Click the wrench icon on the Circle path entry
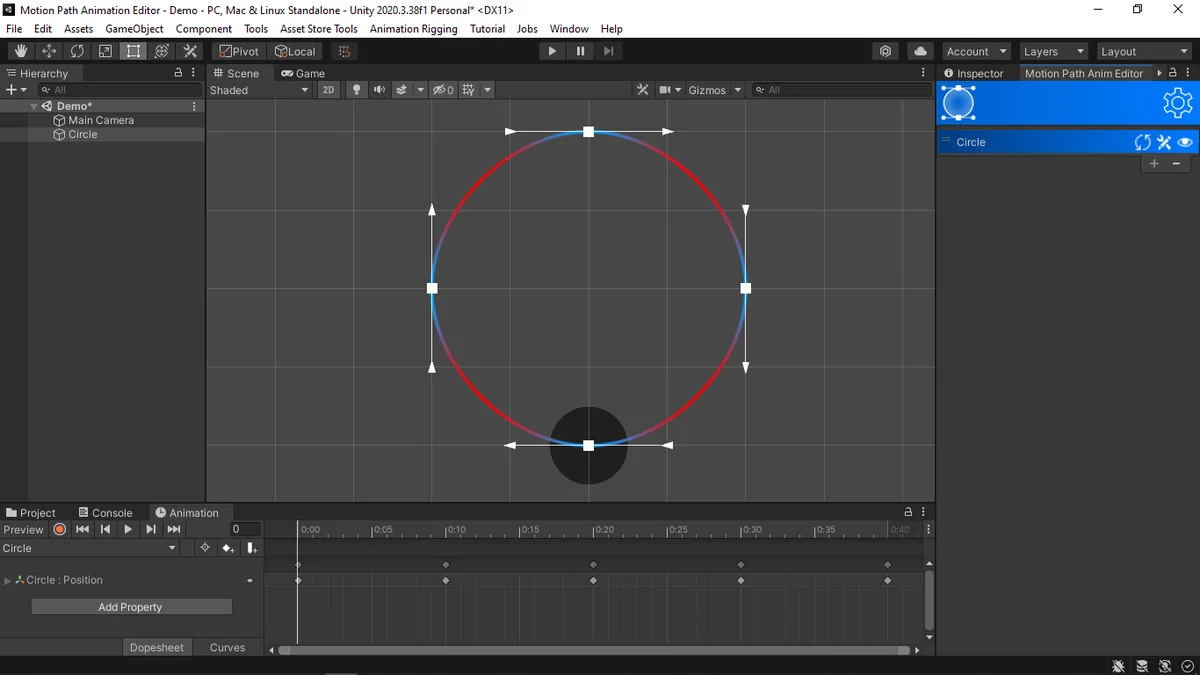This screenshot has height=675, width=1200. [x=1163, y=142]
